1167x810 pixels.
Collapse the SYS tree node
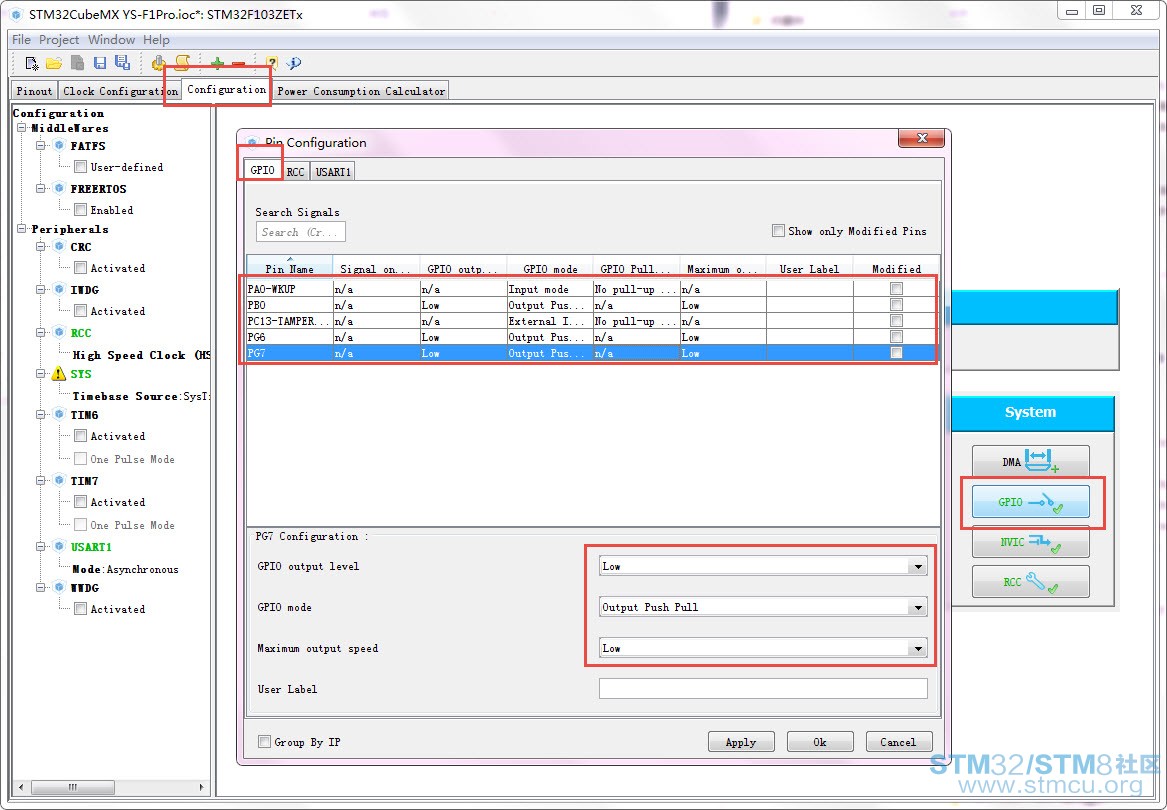[x=42, y=374]
